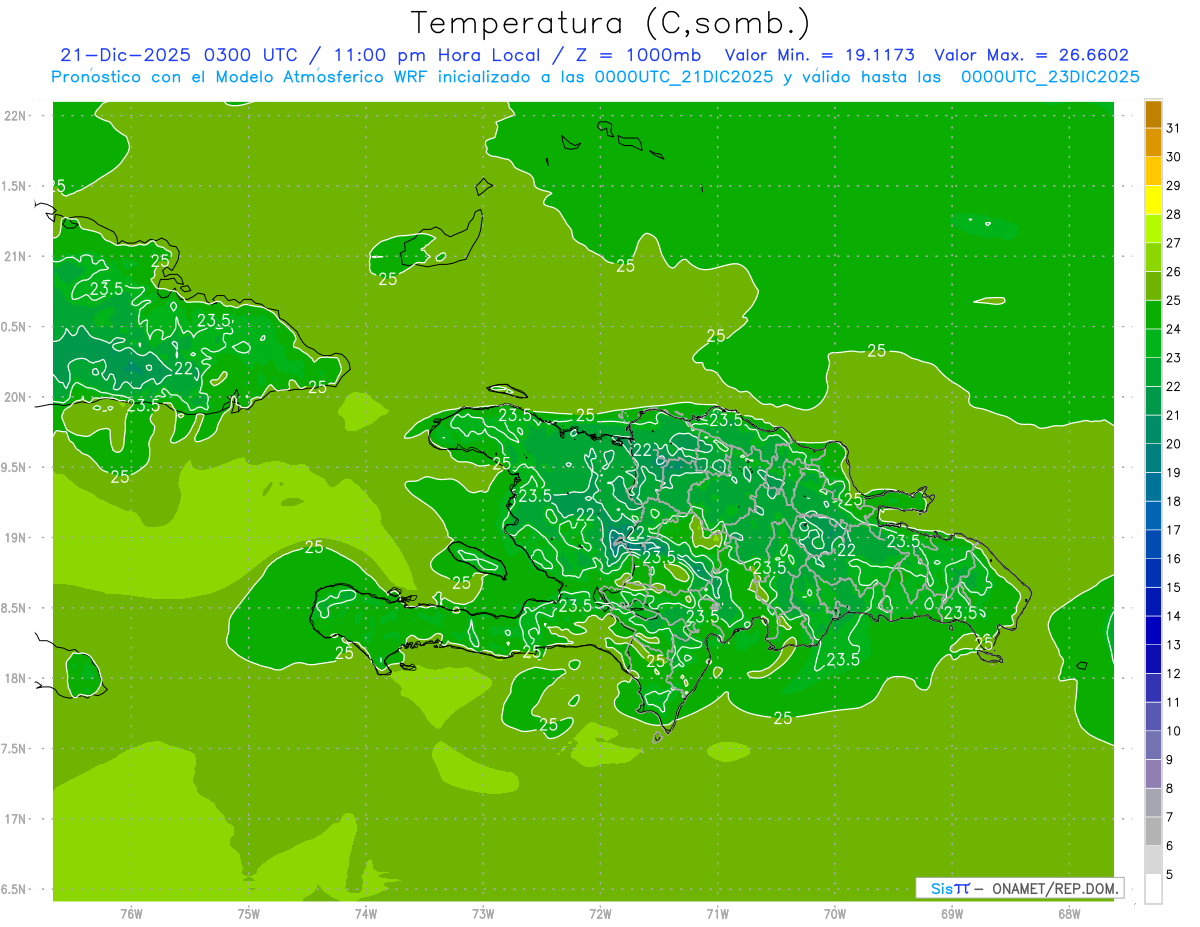Pick the white swatch below 5

1153,888
